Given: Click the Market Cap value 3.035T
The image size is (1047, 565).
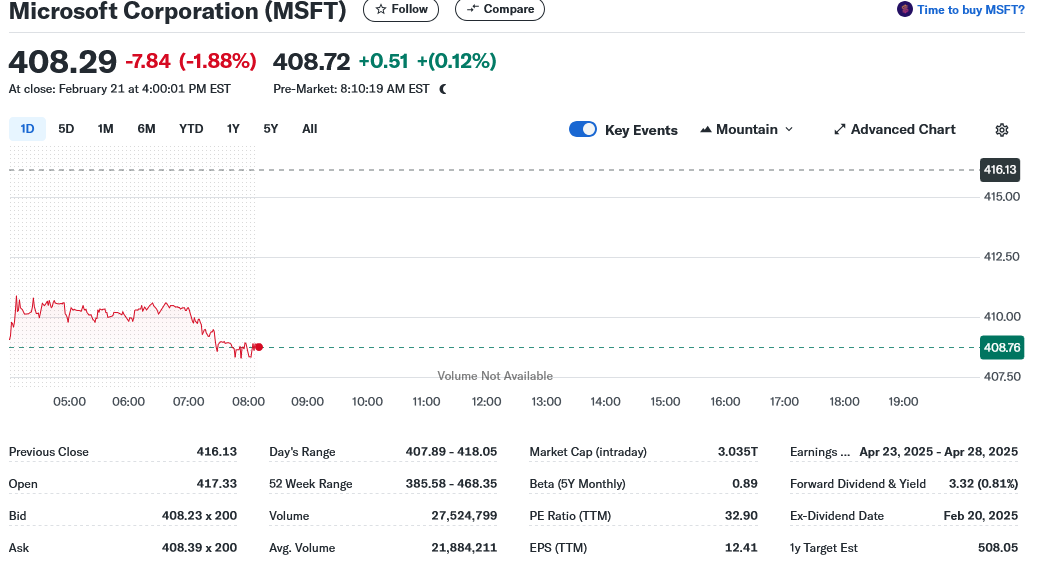Looking at the screenshot, I should point(738,452).
